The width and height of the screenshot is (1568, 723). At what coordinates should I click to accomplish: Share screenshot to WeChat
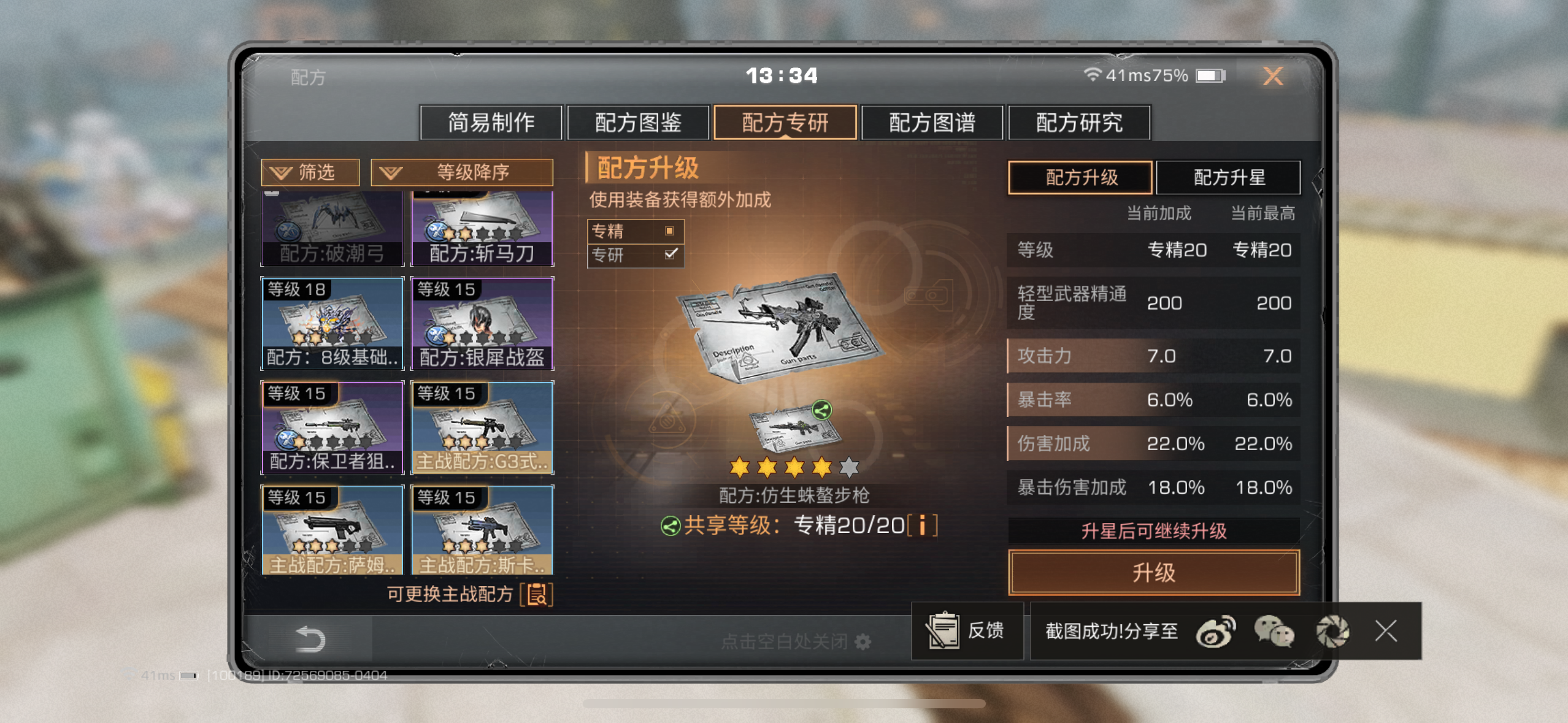[1274, 632]
